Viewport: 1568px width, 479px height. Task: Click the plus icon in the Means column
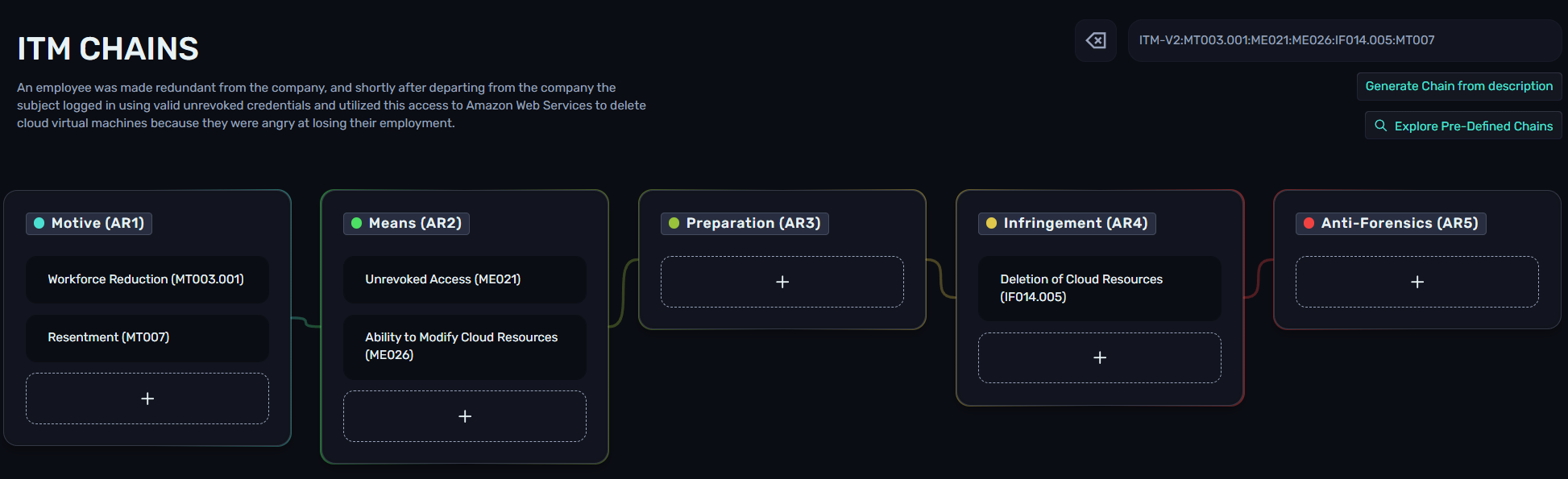[465, 416]
